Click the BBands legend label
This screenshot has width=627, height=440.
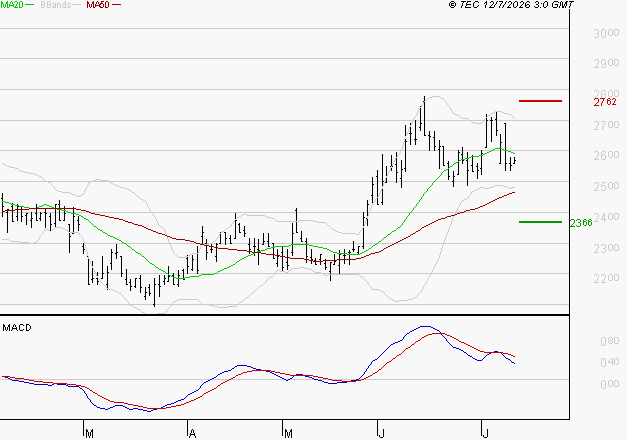[56, 5]
